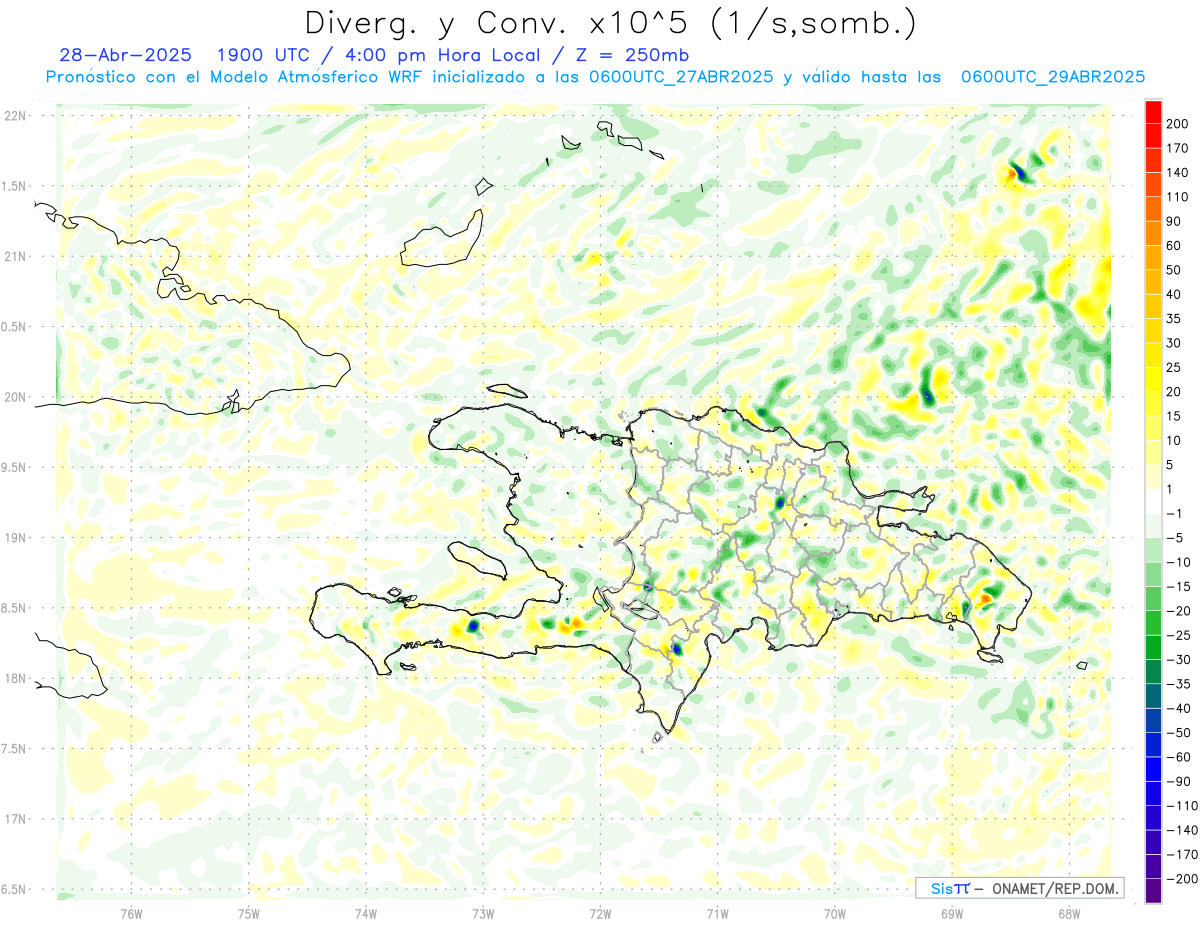Click the white colorbar segment between 1 and -1

1153,501
